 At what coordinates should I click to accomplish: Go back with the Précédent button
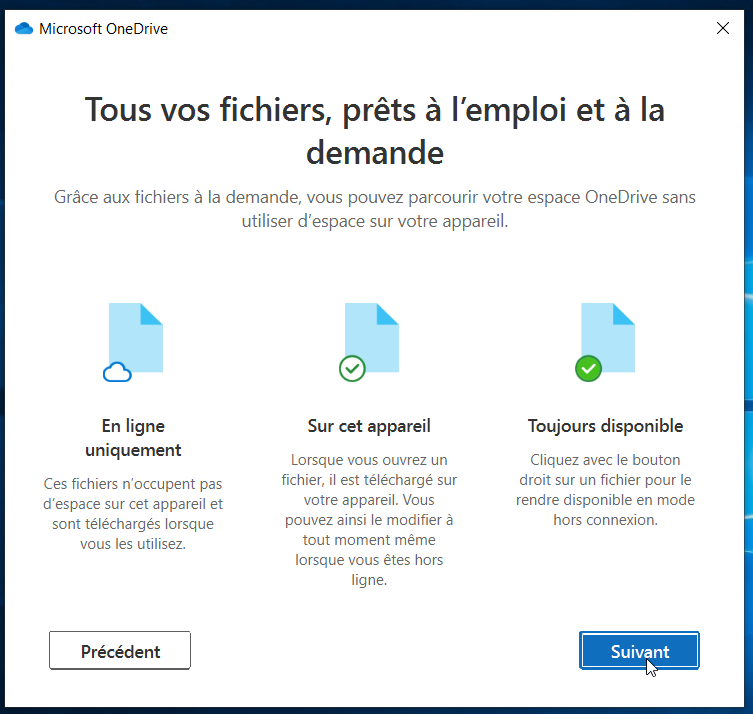[x=120, y=651]
